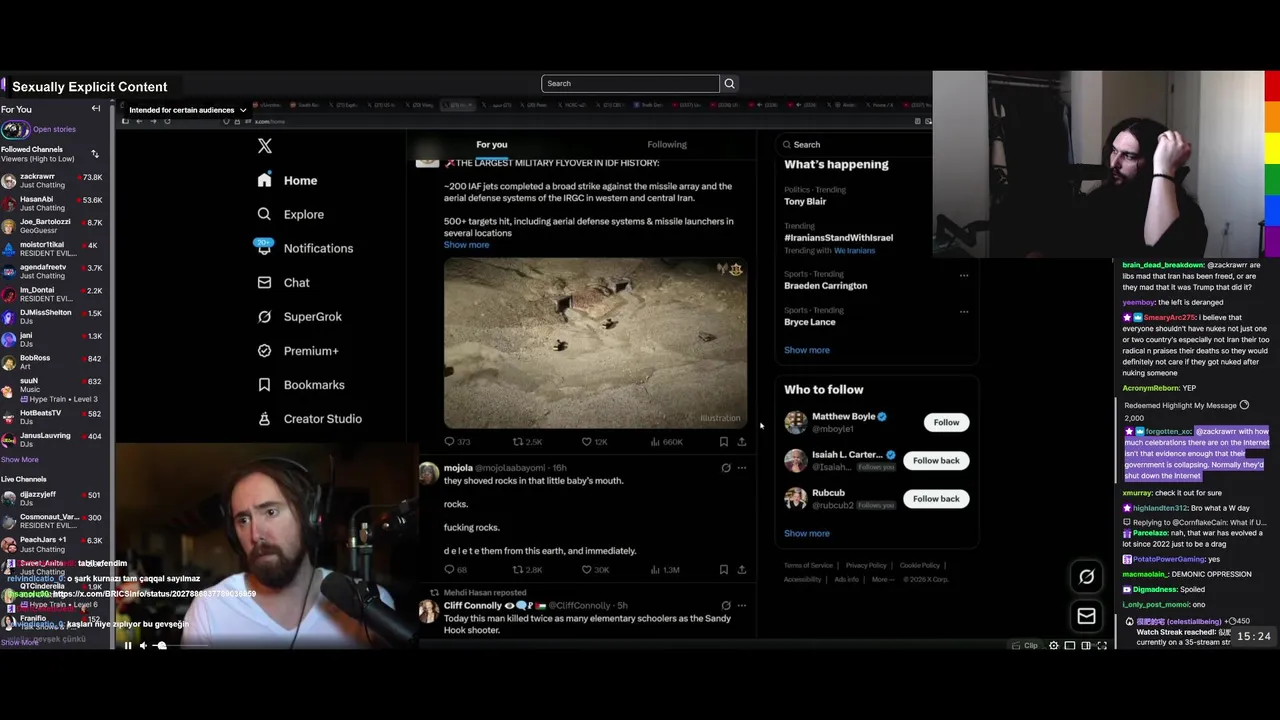1280x720 pixels.
Task: Open more options on mojola post
Action: [742, 468]
